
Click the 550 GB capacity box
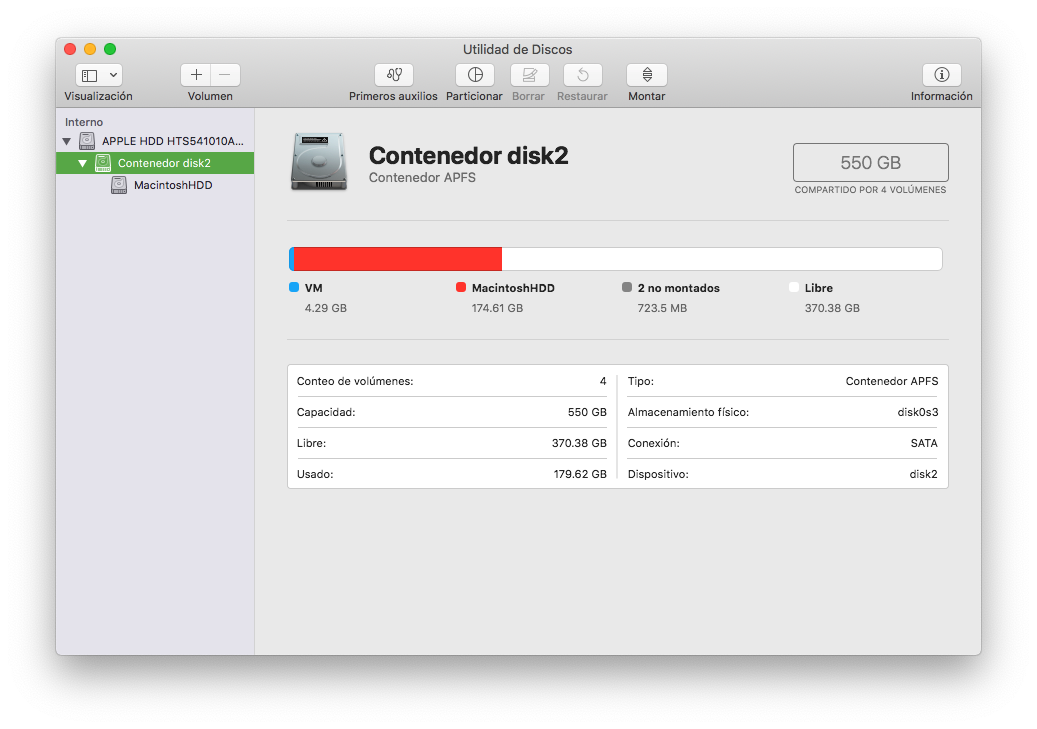(x=870, y=162)
